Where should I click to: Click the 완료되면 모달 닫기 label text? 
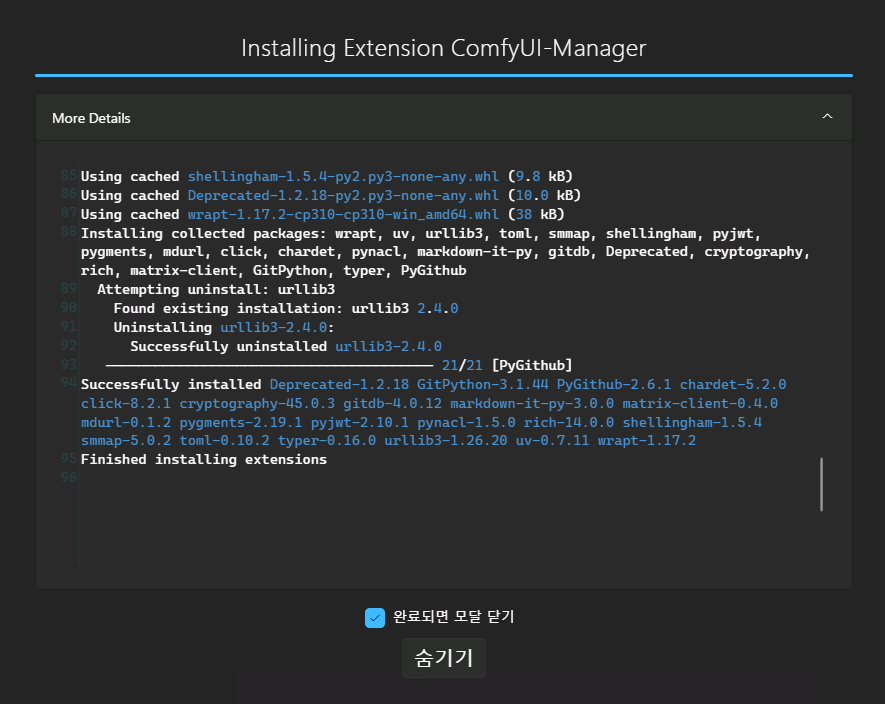click(x=453, y=618)
